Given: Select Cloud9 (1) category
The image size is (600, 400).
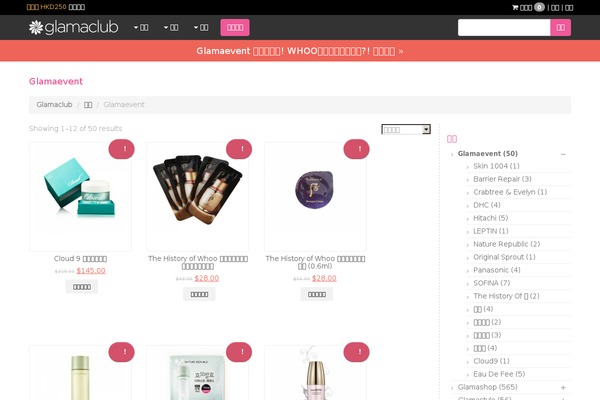Looking at the screenshot, I should [491, 361].
